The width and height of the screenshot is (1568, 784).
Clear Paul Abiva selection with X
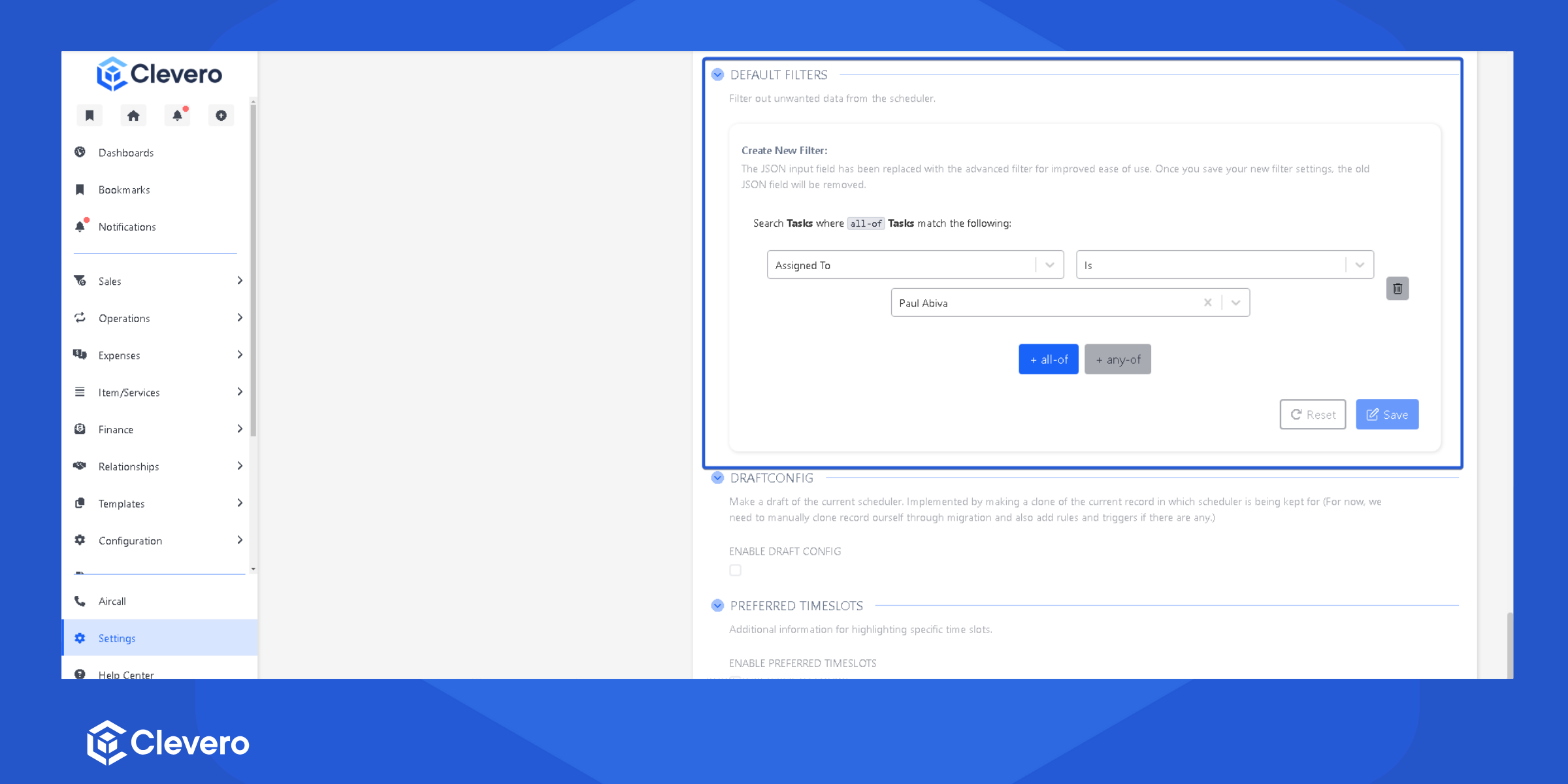pyautogui.click(x=1207, y=302)
